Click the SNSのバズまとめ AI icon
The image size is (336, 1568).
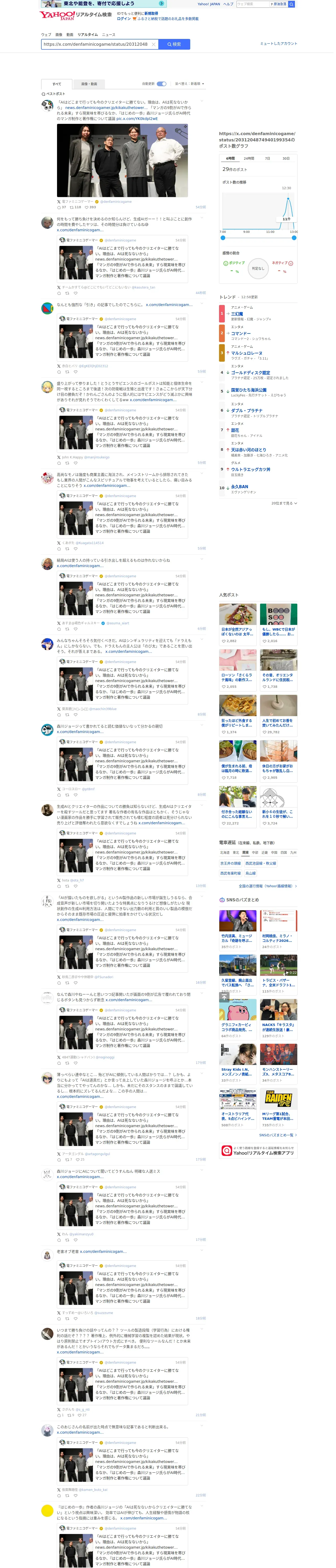pyautogui.click(x=221, y=900)
